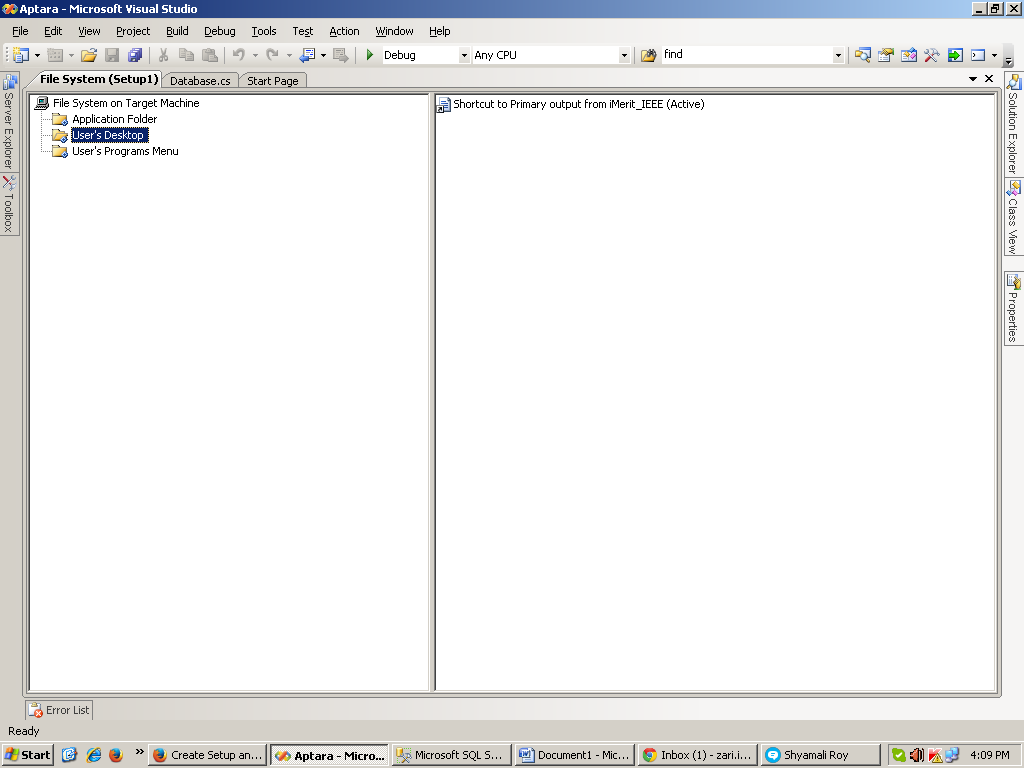Select Shortcut to Primary output from iMerit_IEEE
Image resolution: width=1024 pixels, height=768 pixels.
579,104
